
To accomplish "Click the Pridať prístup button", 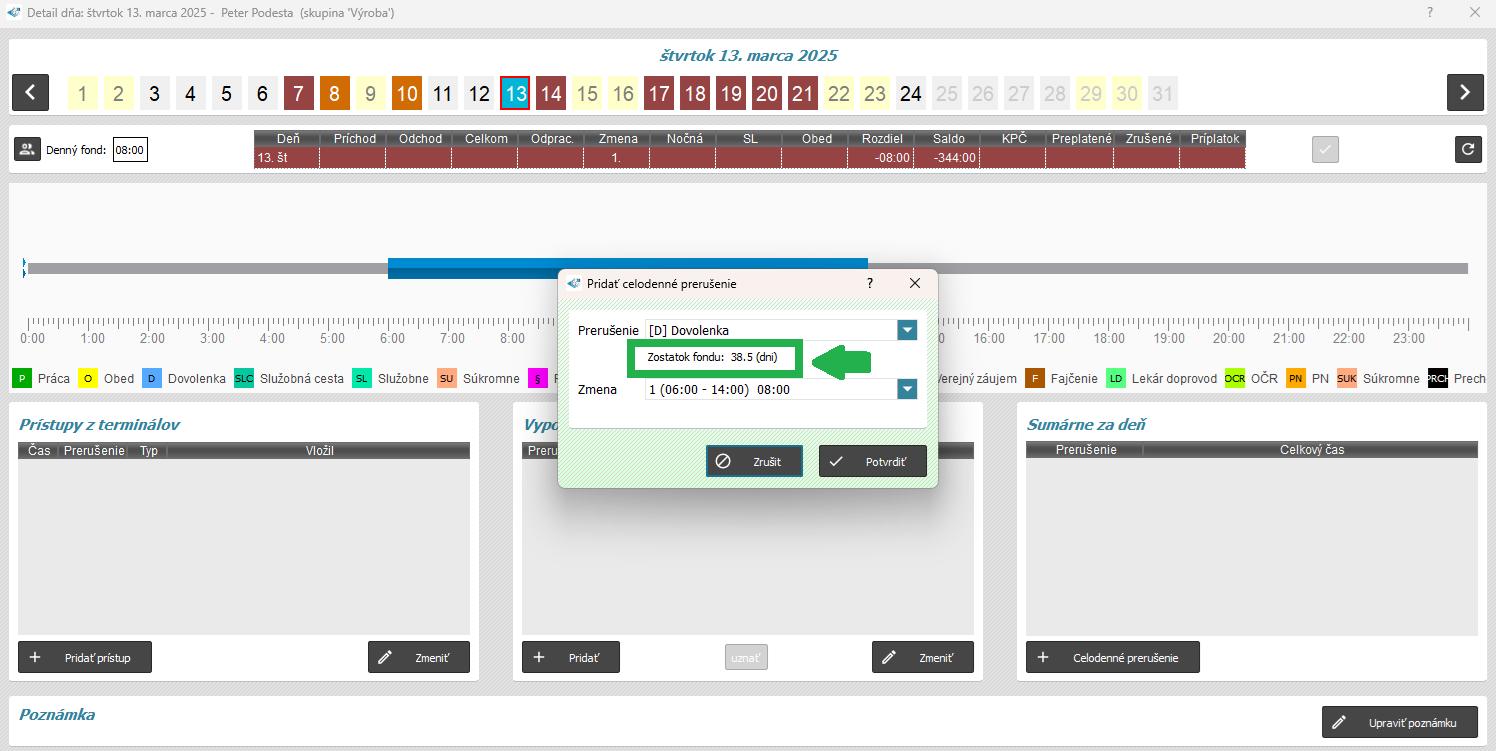I will (85, 657).
